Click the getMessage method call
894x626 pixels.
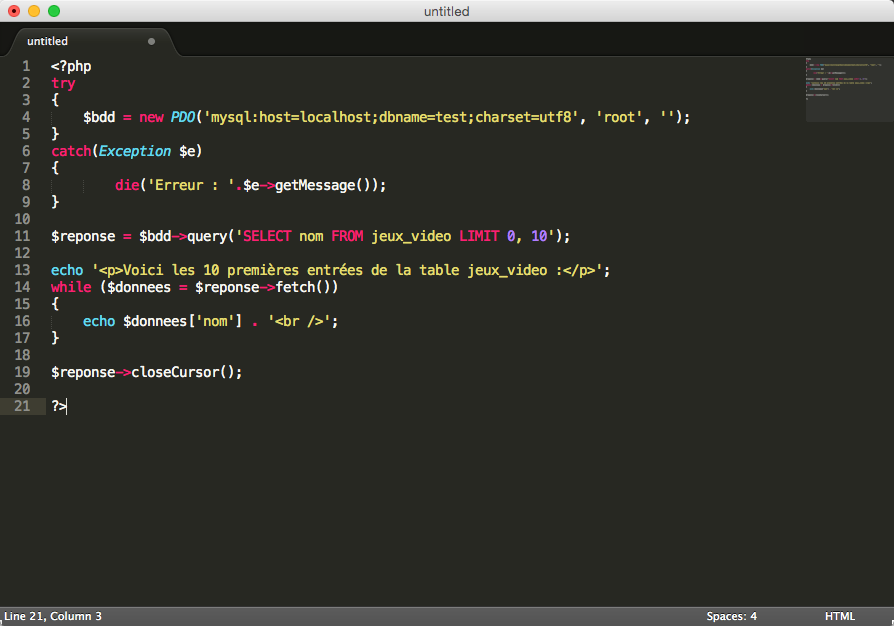coord(315,185)
